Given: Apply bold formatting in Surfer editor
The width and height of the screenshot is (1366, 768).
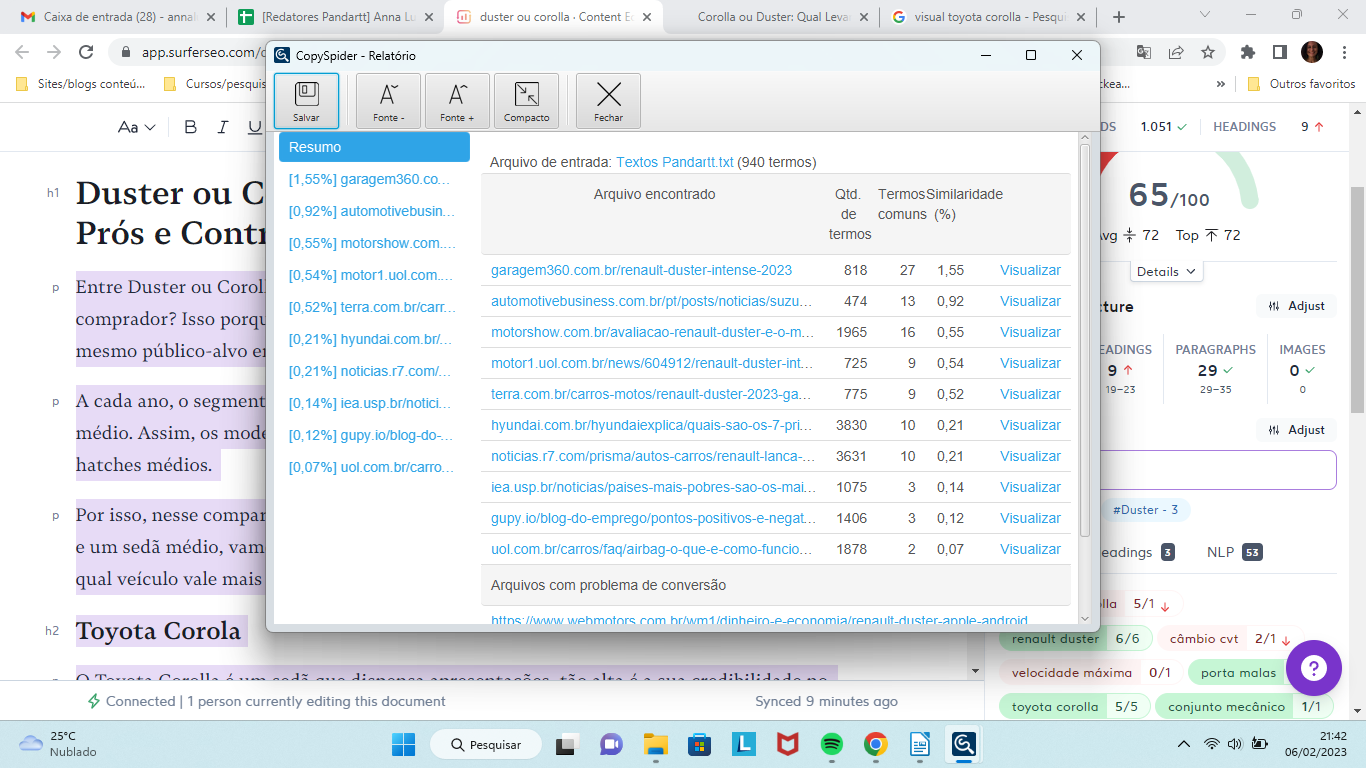Looking at the screenshot, I should click(191, 127).
